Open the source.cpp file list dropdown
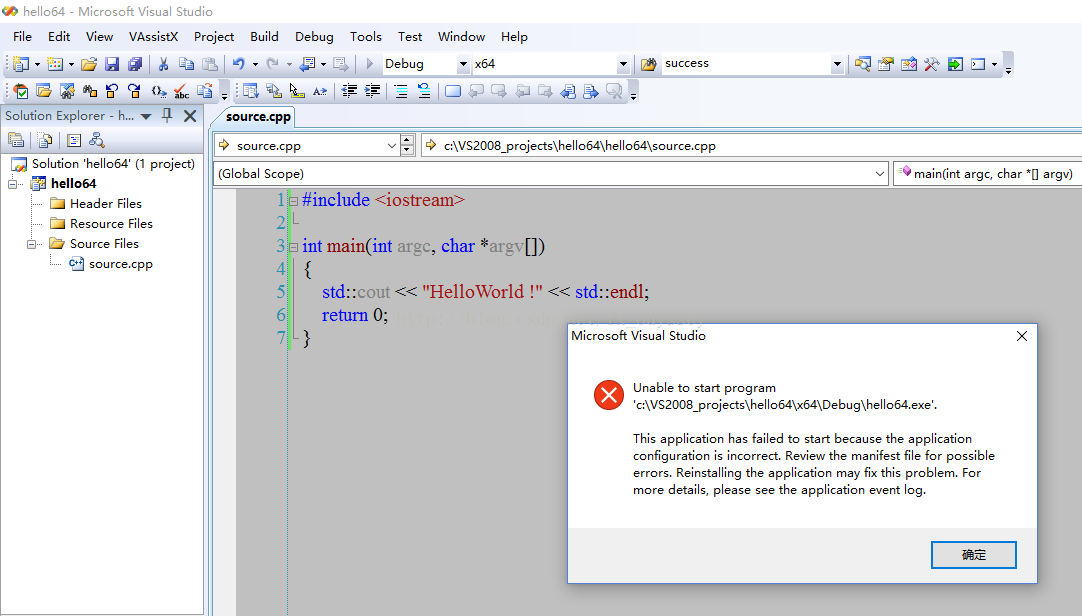This screenshot has width=1082, height=616. [391, 146]
